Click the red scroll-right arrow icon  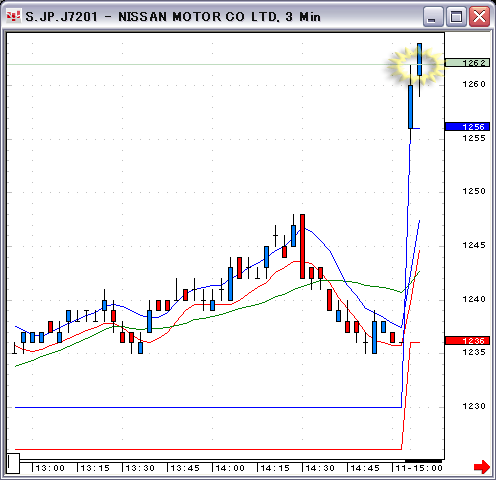[482, 467]
